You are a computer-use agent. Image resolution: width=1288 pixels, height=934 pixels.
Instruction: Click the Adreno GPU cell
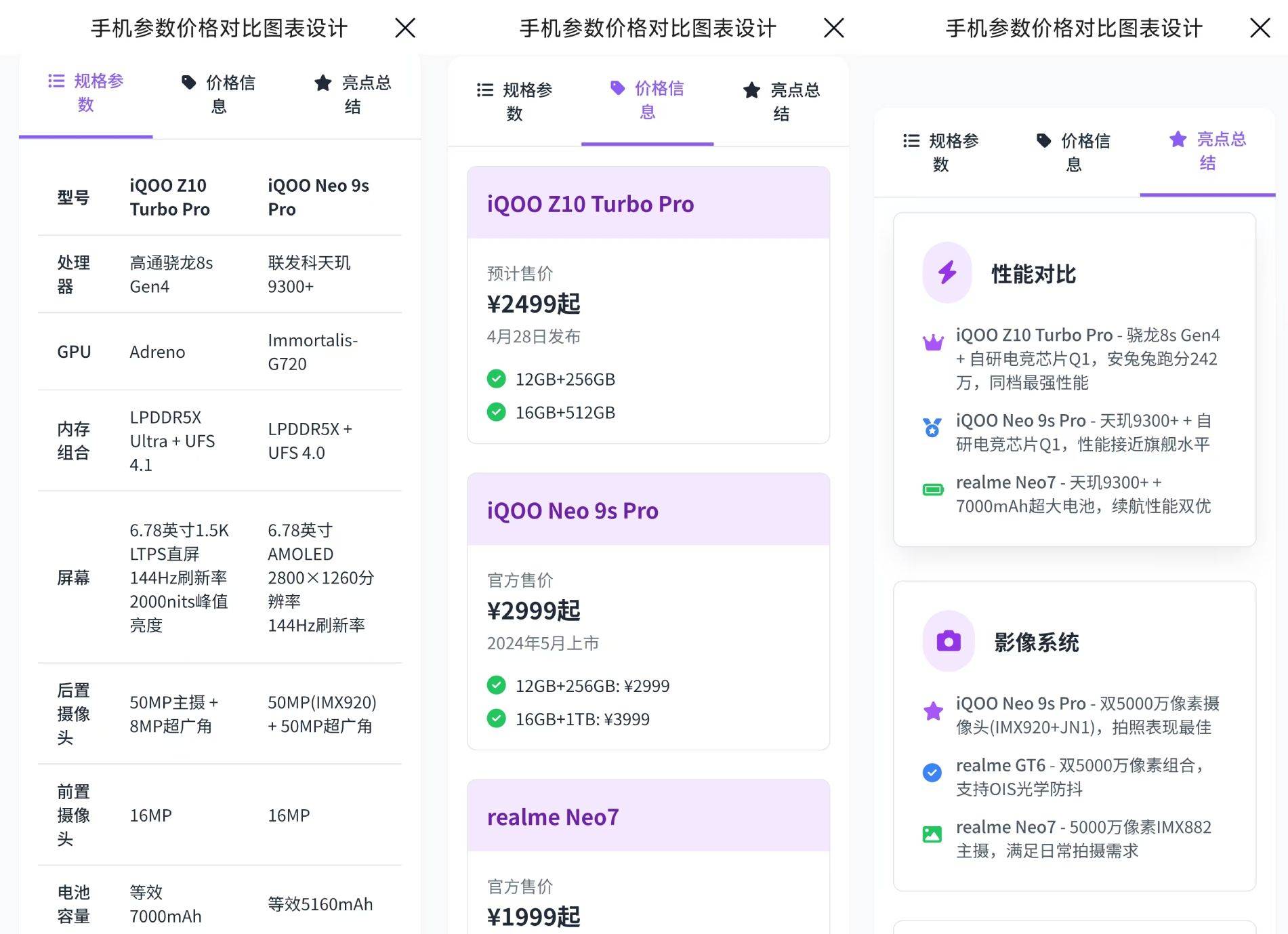coord(157,352)
